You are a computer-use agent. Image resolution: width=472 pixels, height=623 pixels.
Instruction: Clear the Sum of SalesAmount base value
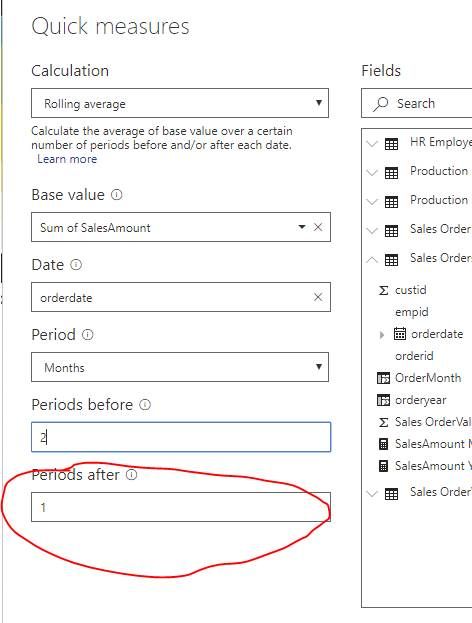coord(318,227)
